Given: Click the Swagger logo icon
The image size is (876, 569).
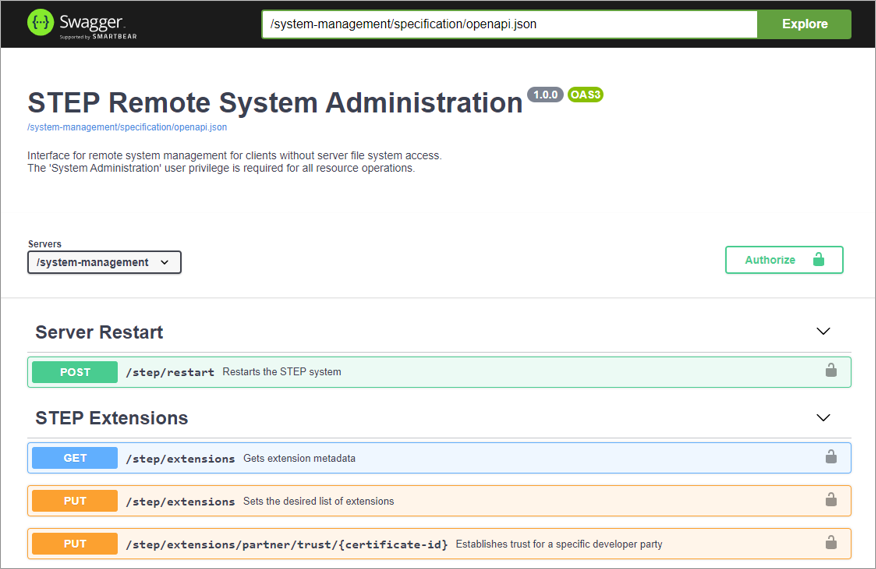Looking at the screenshot, I should click(x=40, y=23).
